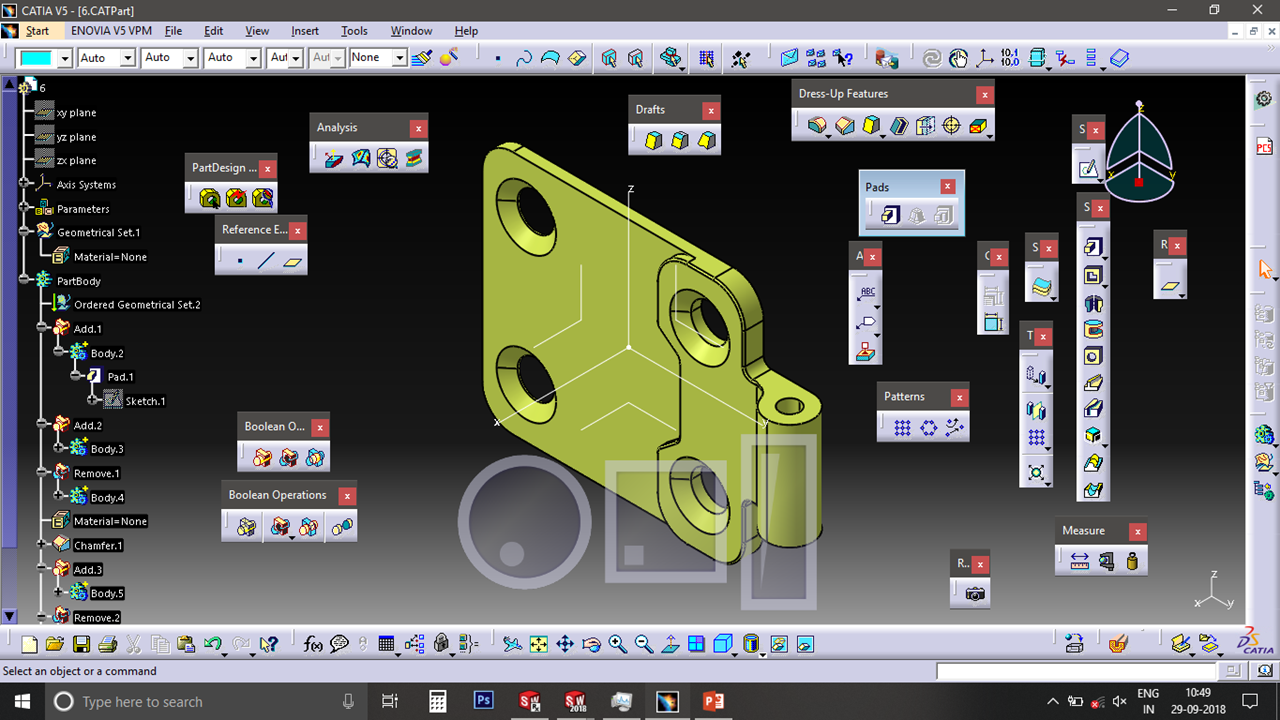Open Photoshop from the Windows taskbar
Image resolution: width=1280 pixels, height=720 pixels.
[x=483, y=701]
